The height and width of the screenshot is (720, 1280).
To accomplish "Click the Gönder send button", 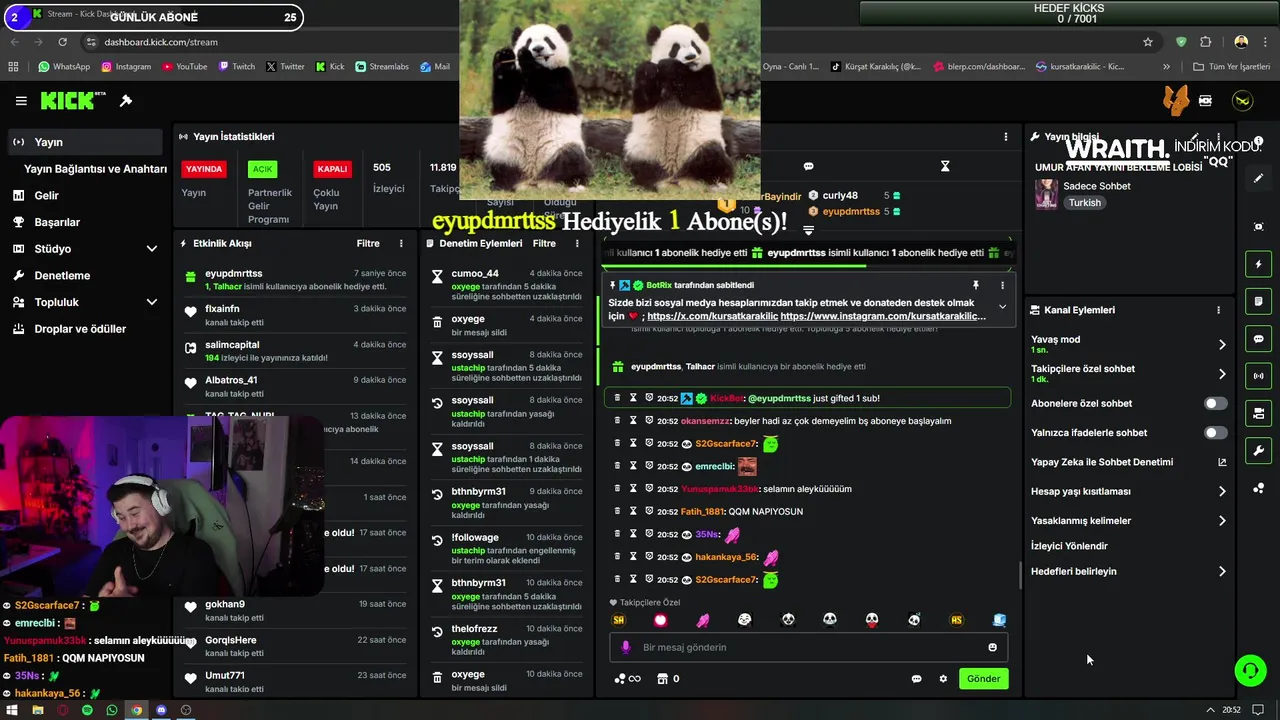I will click(x=983, y=679).
